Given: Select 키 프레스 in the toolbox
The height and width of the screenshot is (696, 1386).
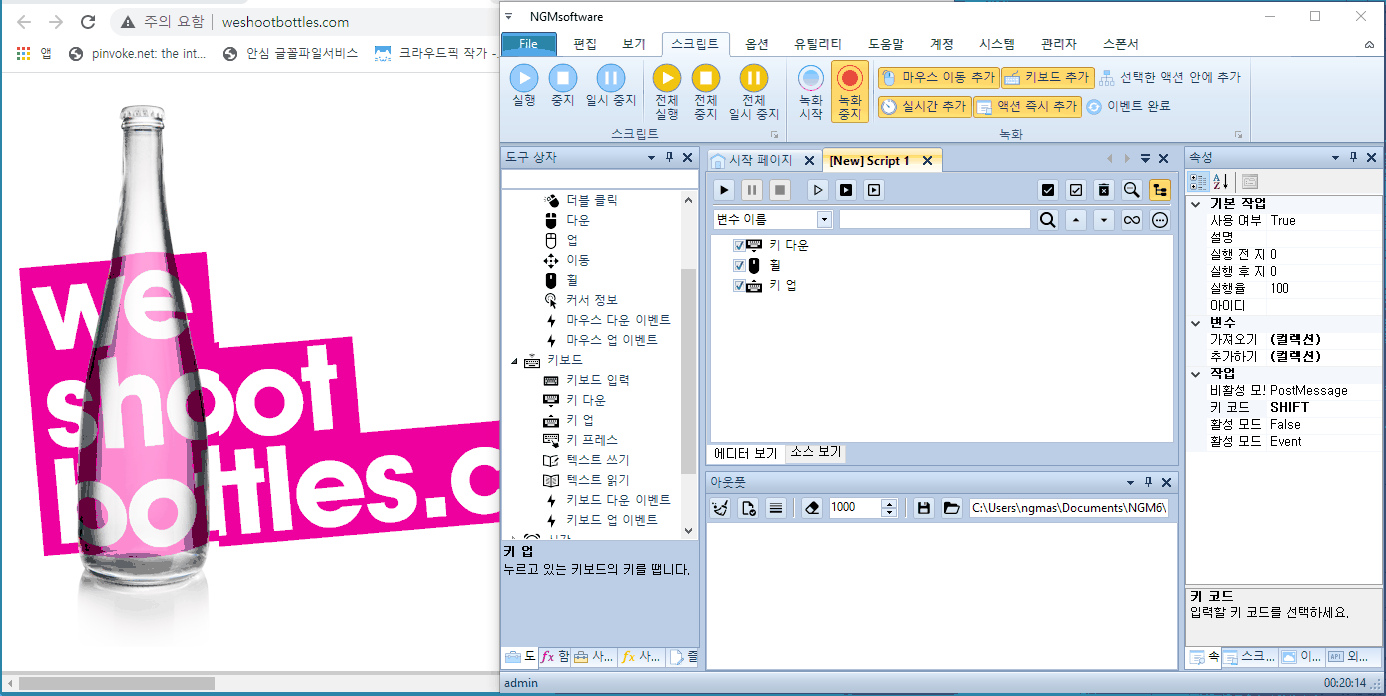Looking at the screenshot, I should coord(592,440).
